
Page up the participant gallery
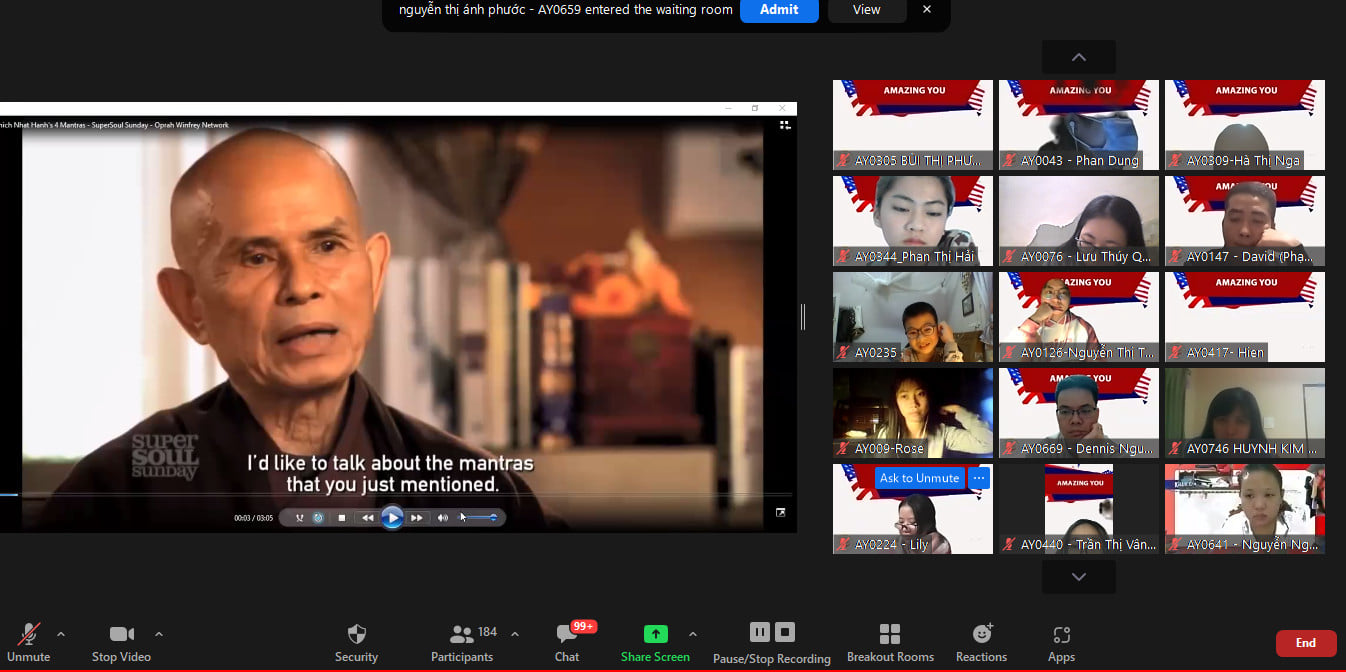(1079, 57)
